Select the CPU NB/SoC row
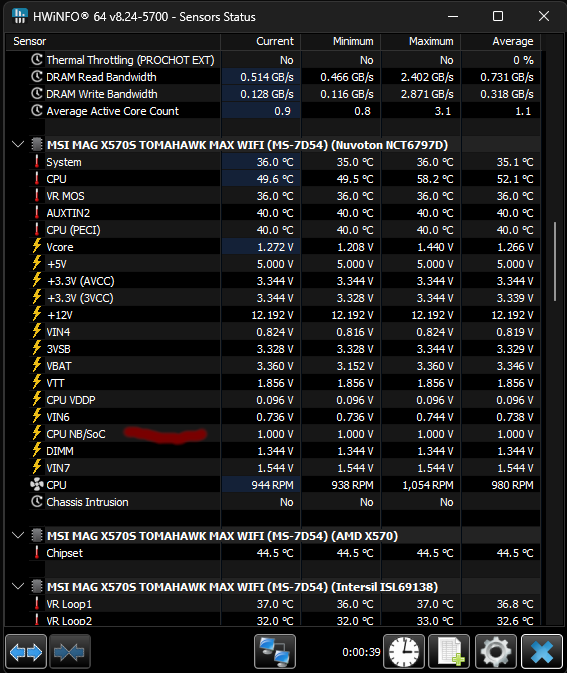 coord(285,434)
